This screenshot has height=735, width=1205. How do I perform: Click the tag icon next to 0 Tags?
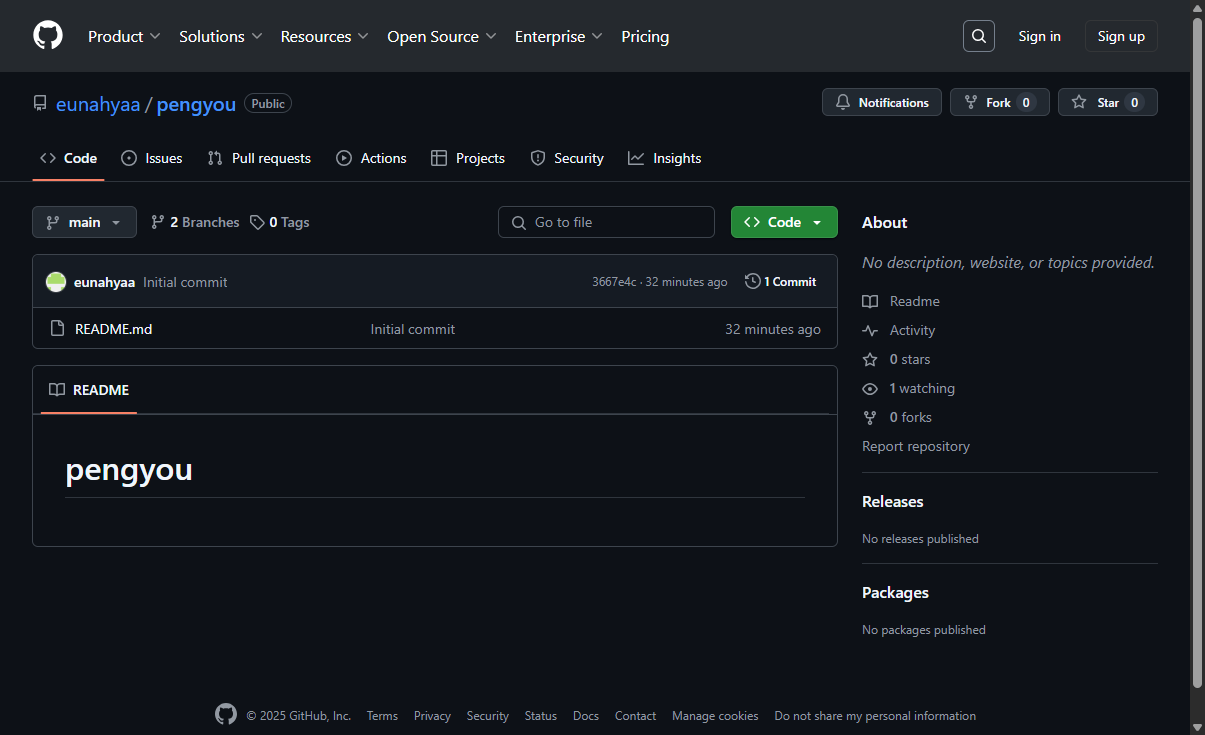click(x=257, y=222)
